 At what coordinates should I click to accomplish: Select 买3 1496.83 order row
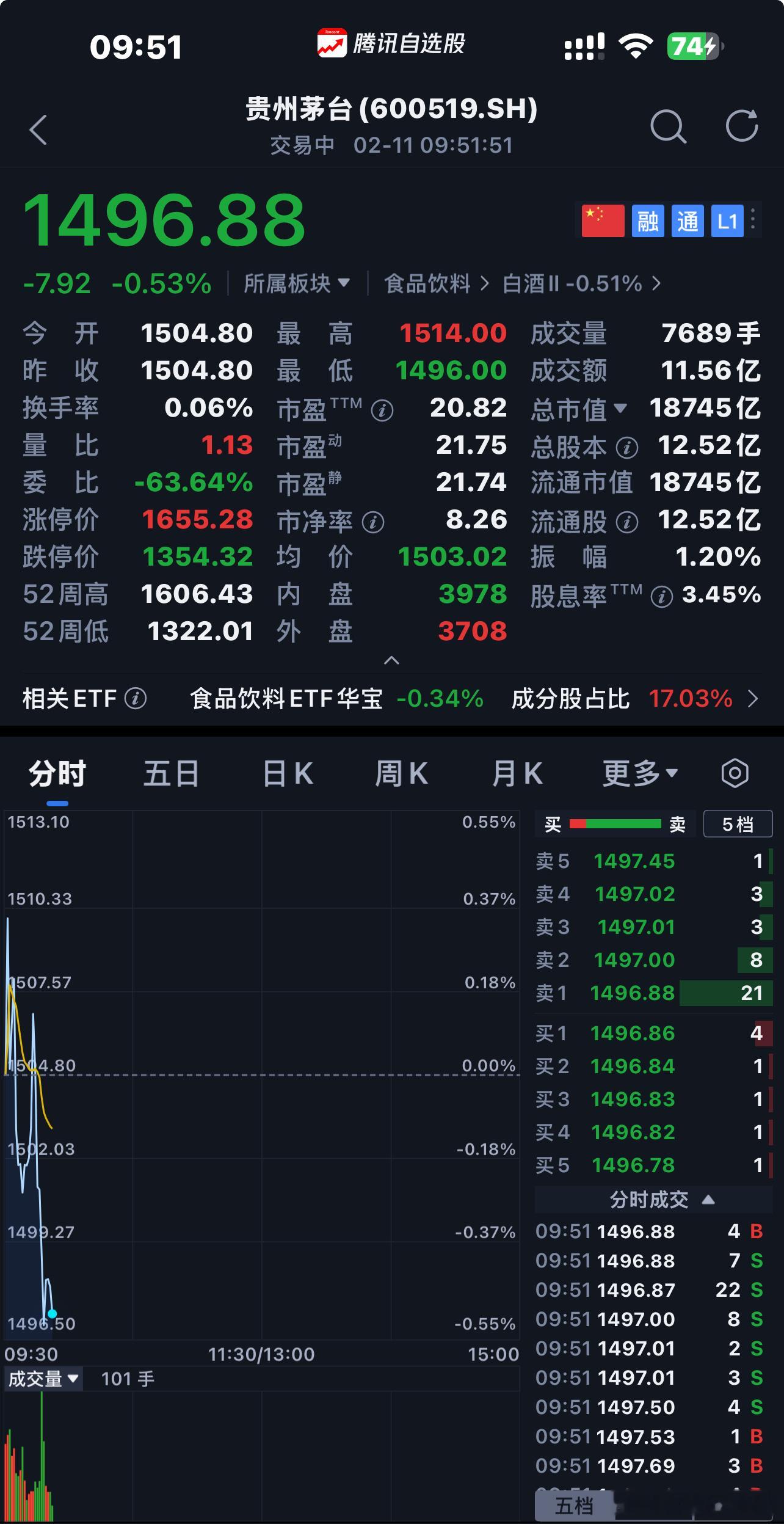point(653,1099)
